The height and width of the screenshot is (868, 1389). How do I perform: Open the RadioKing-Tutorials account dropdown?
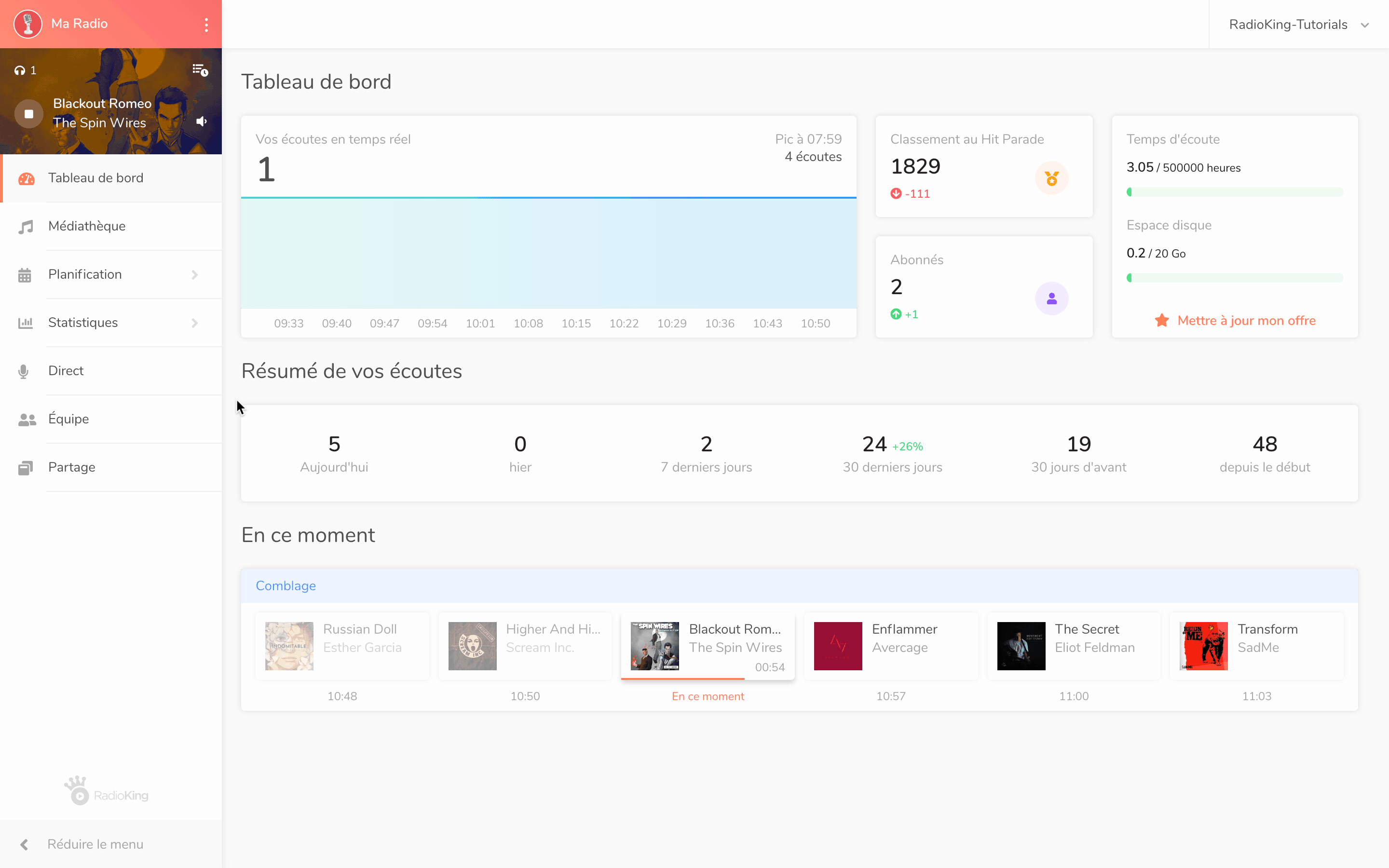(1298, 25)
